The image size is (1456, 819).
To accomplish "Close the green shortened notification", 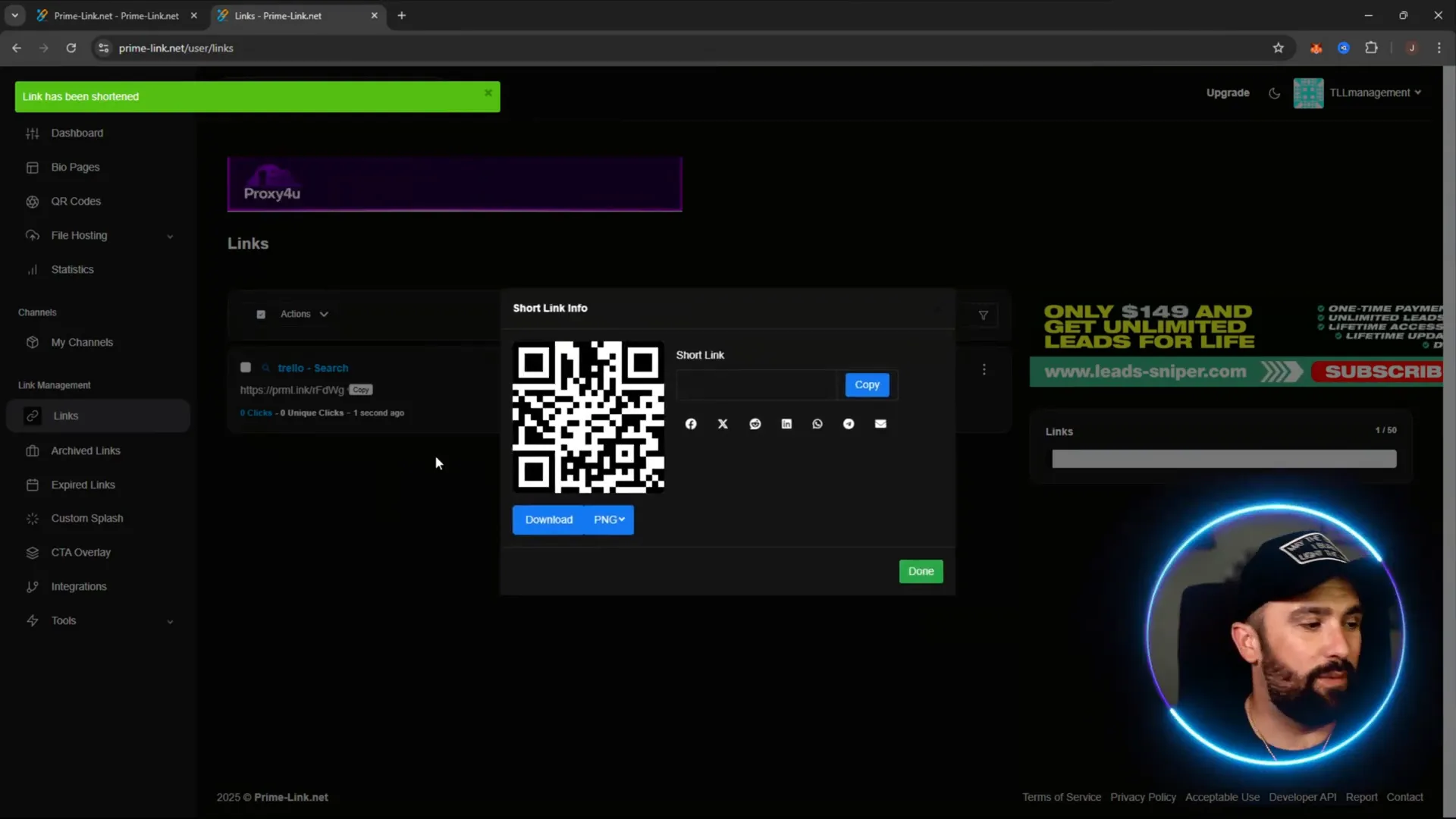I will (488, 93).
